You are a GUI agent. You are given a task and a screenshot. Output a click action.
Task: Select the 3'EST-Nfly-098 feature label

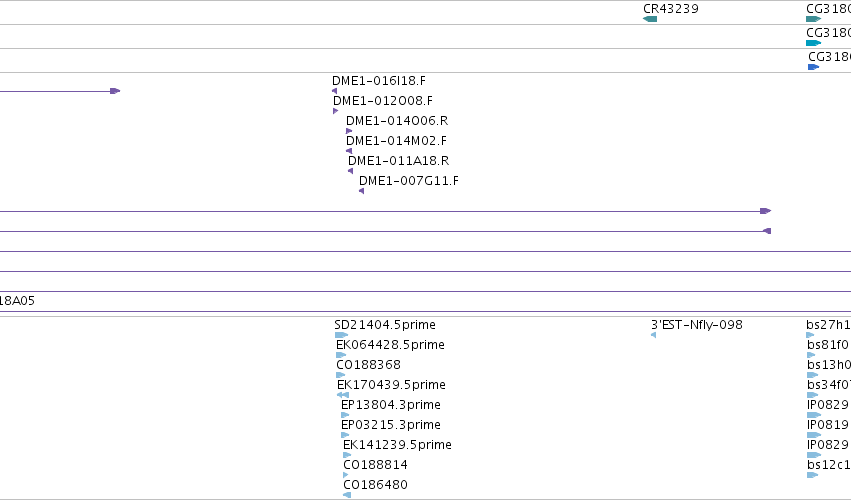(697, 325)
